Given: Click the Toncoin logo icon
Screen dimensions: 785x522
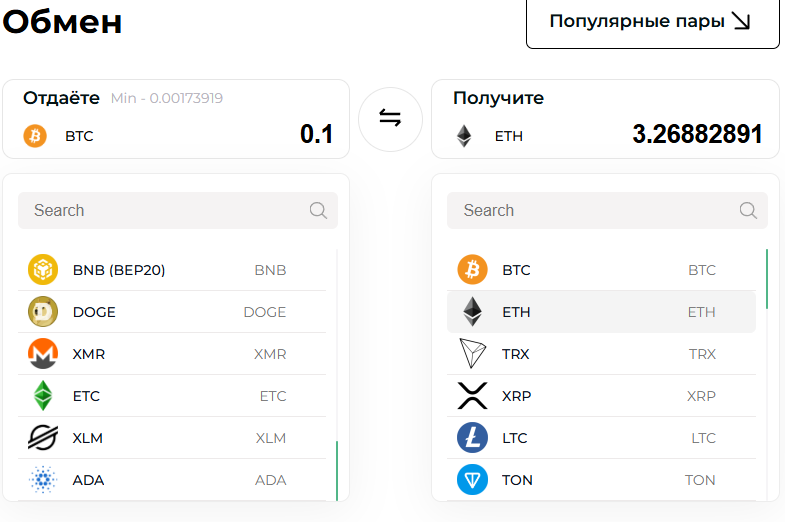Looking at the screenshot, I should click(472, 480).
